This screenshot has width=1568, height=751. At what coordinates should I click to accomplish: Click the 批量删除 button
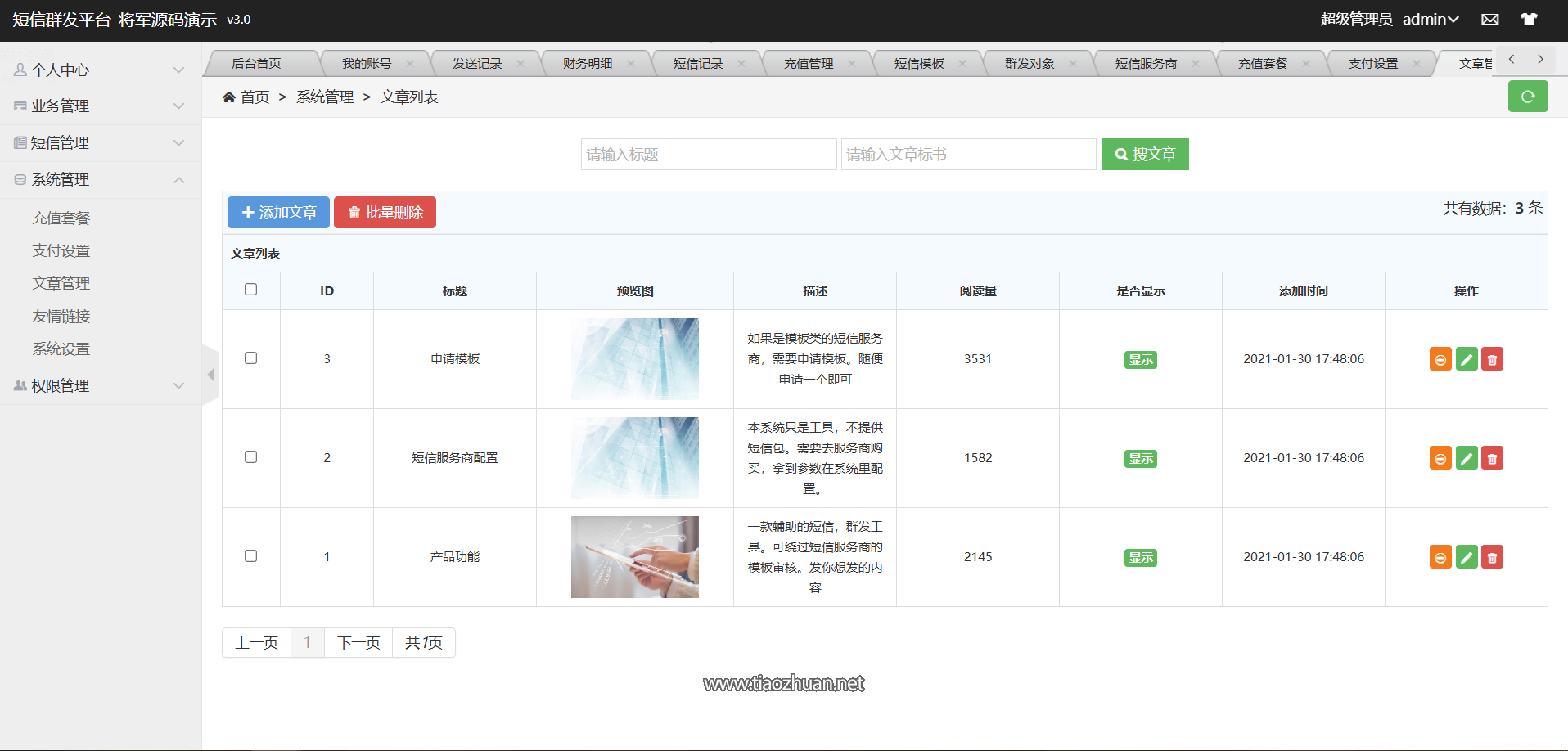click(x=385, y=212)
